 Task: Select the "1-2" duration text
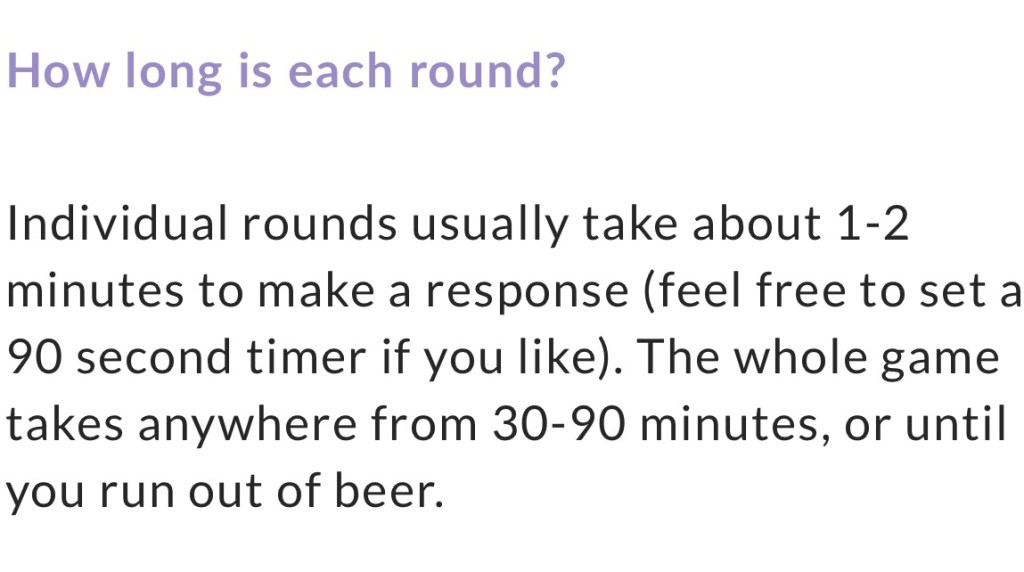point(871,225)
